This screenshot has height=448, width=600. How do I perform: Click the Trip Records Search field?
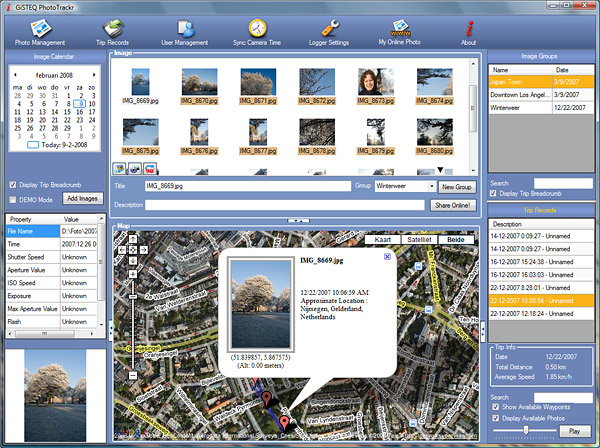563,397
